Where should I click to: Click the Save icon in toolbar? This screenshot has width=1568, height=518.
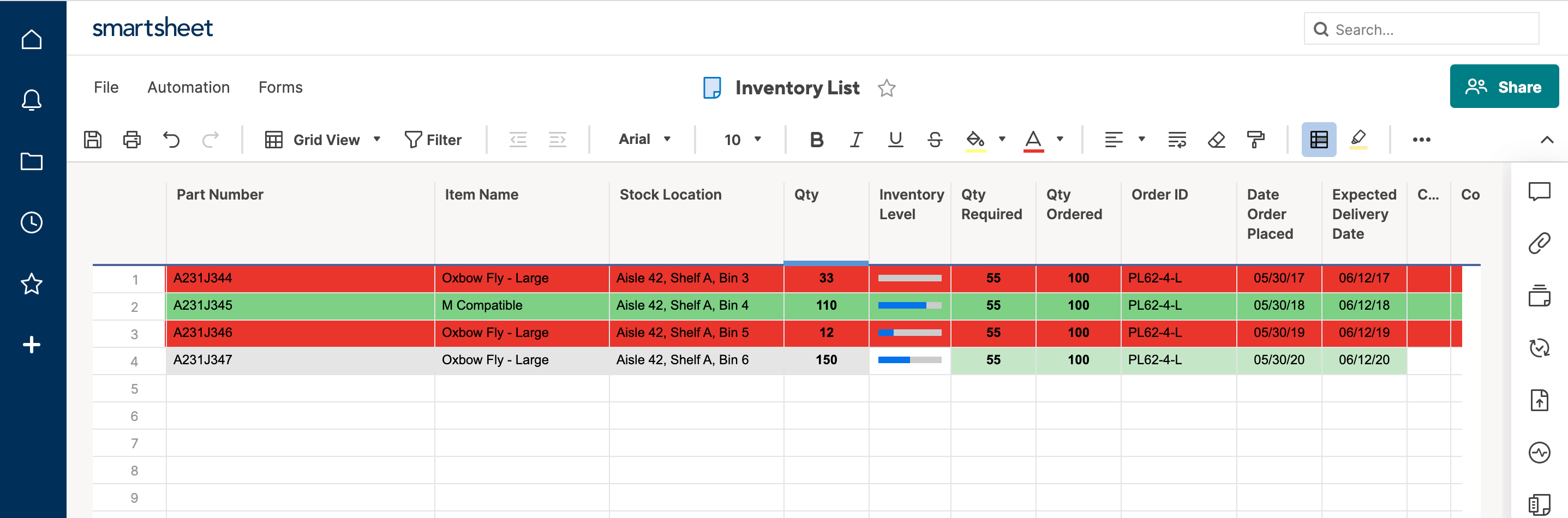[x=93, y=140]
